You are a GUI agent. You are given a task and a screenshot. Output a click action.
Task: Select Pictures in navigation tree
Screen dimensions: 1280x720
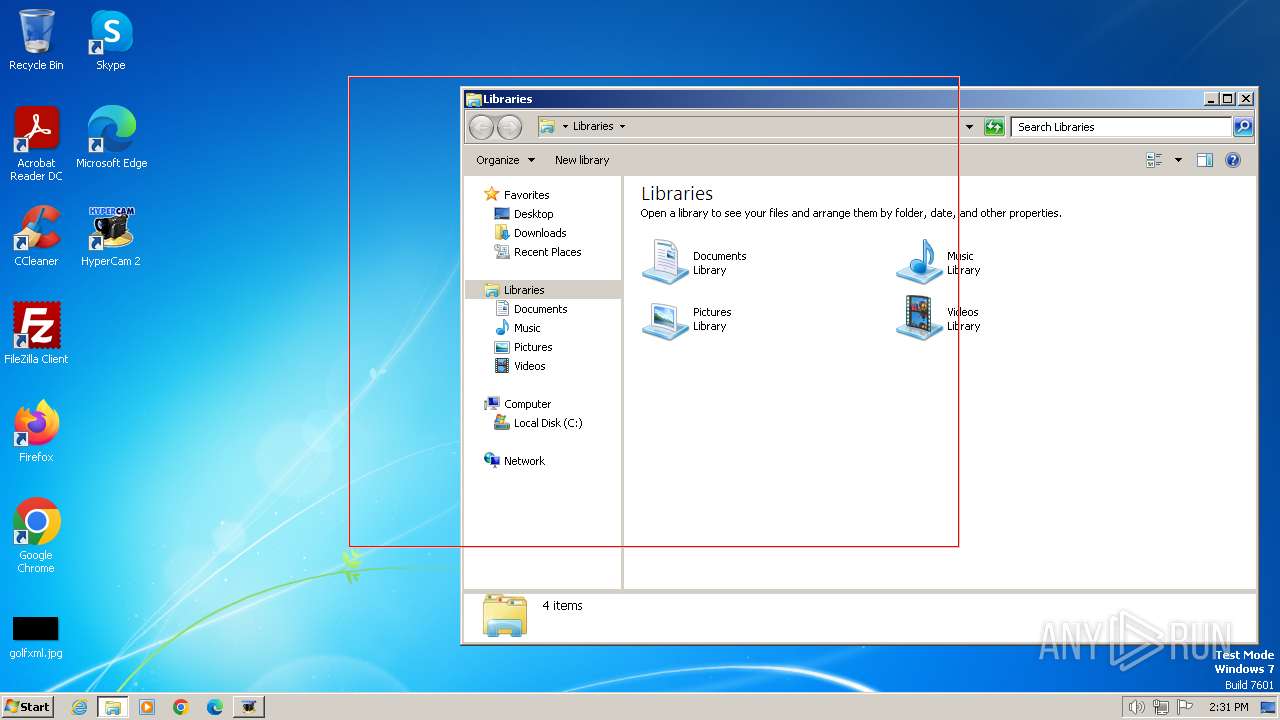[x=524, y=347]
